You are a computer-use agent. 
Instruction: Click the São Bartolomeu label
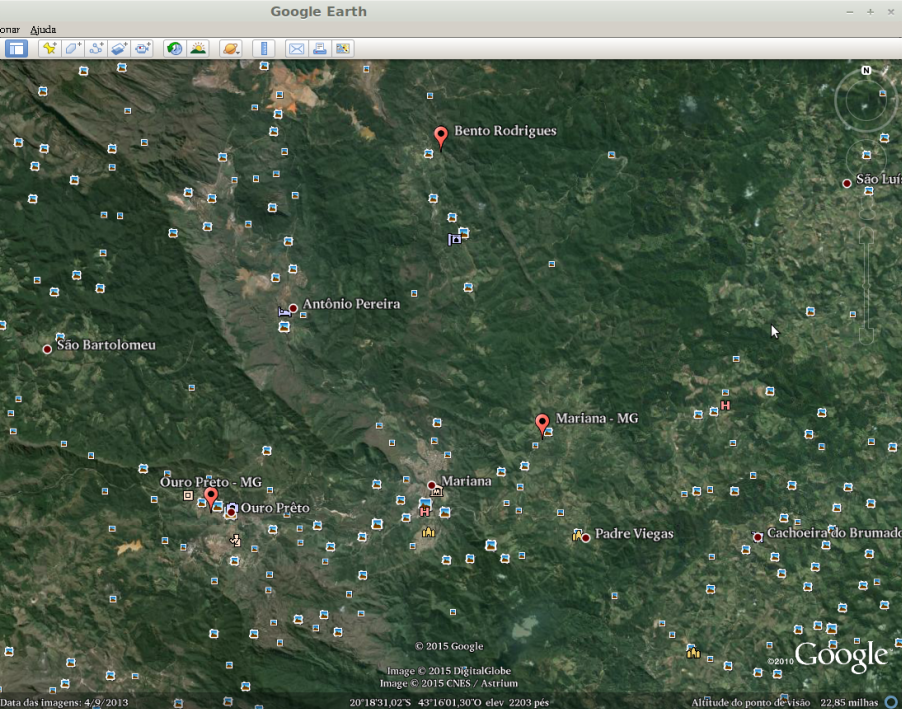[x=106, y=345]
